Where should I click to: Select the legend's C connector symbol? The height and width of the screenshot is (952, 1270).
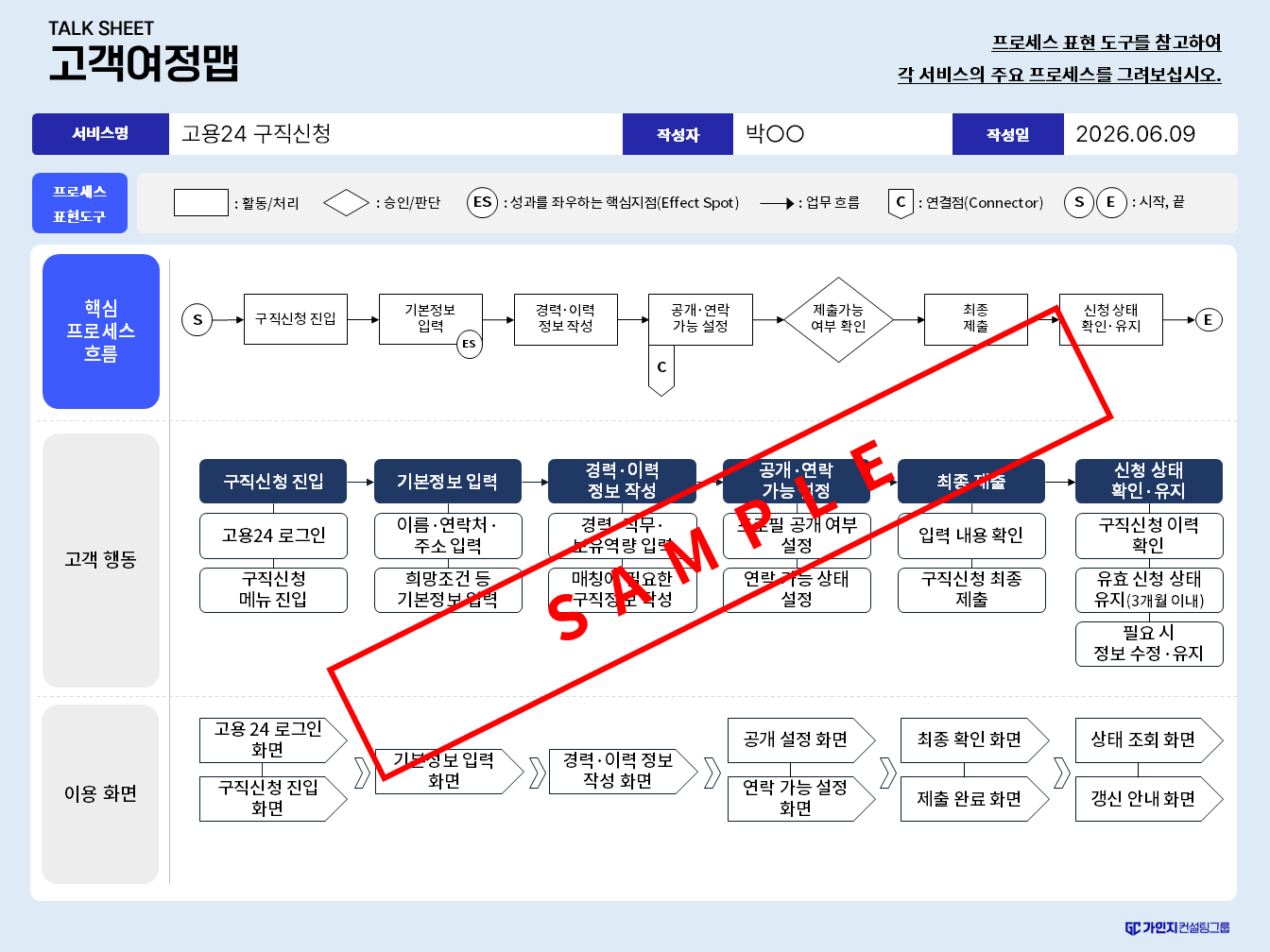click(901, 203)
